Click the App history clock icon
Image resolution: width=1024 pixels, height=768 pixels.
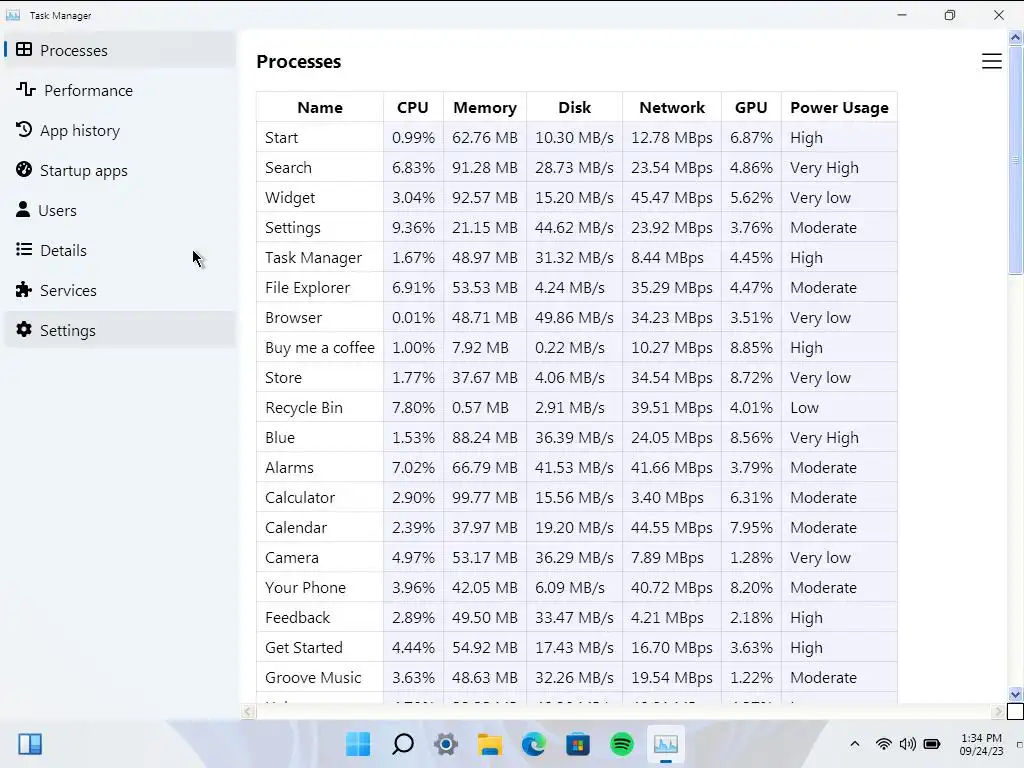pos(24,130)
